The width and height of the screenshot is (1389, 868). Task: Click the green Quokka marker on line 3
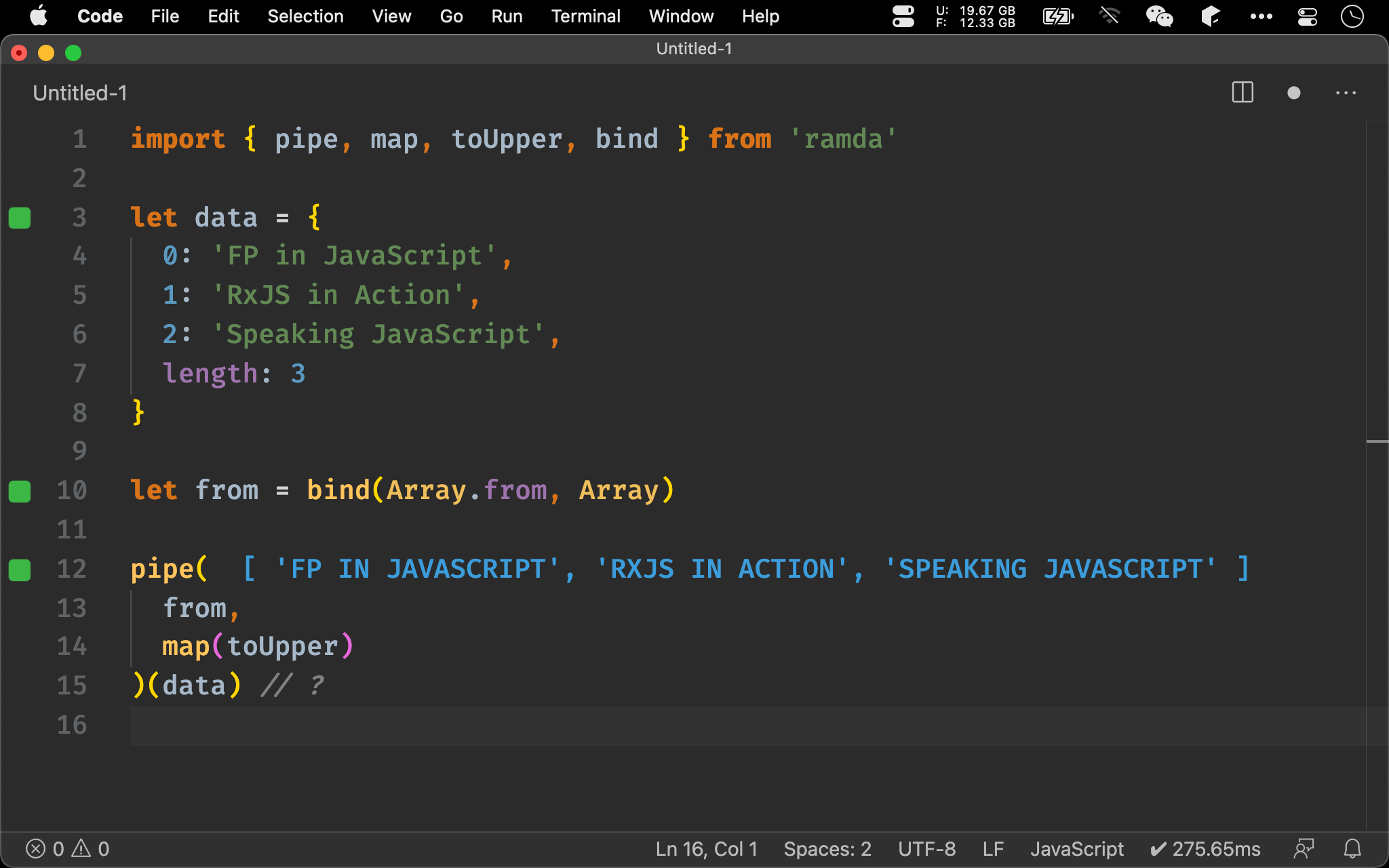(x=20, y=218)
